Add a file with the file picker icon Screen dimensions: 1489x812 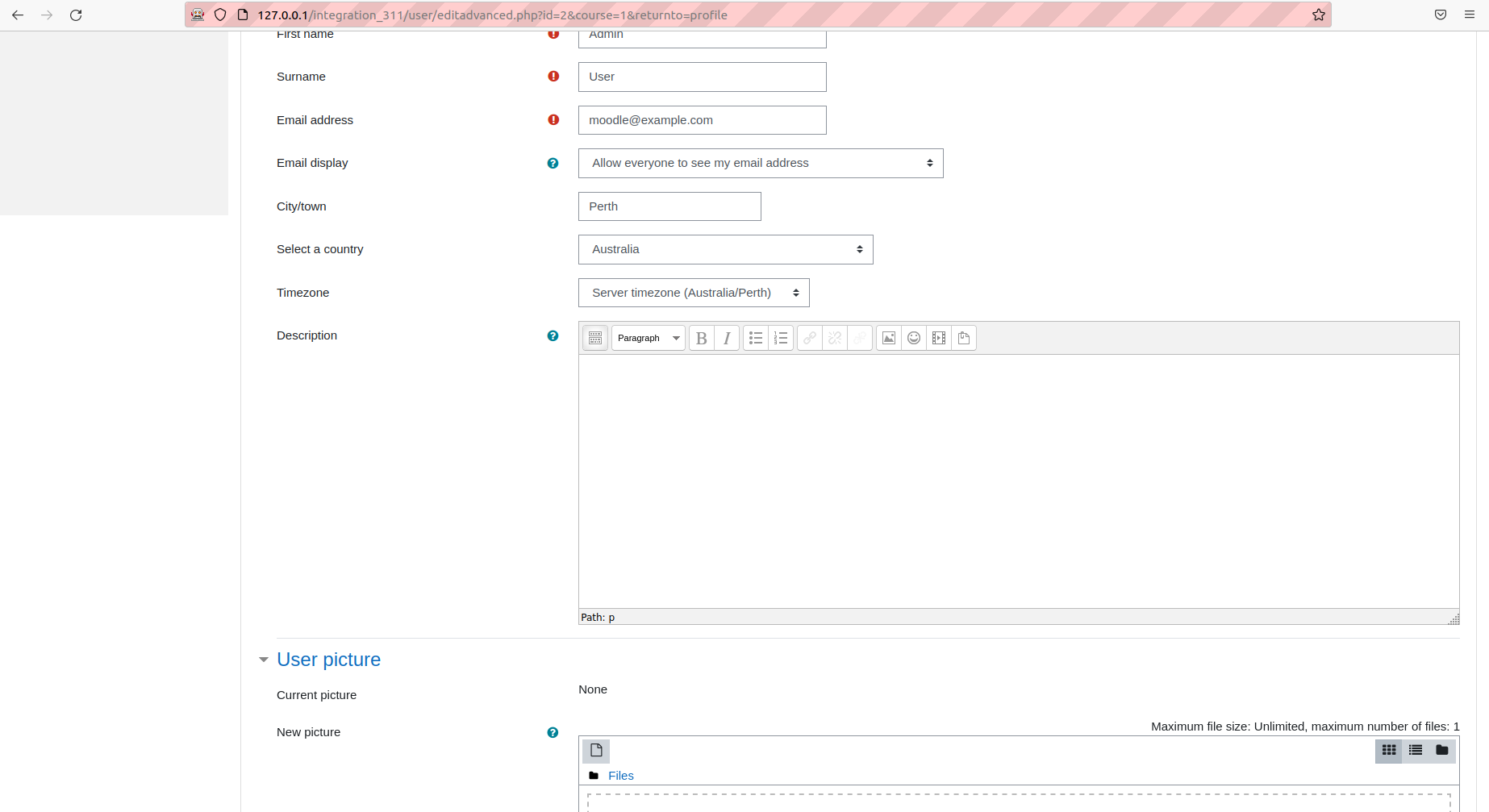click(x=596, y=751)
